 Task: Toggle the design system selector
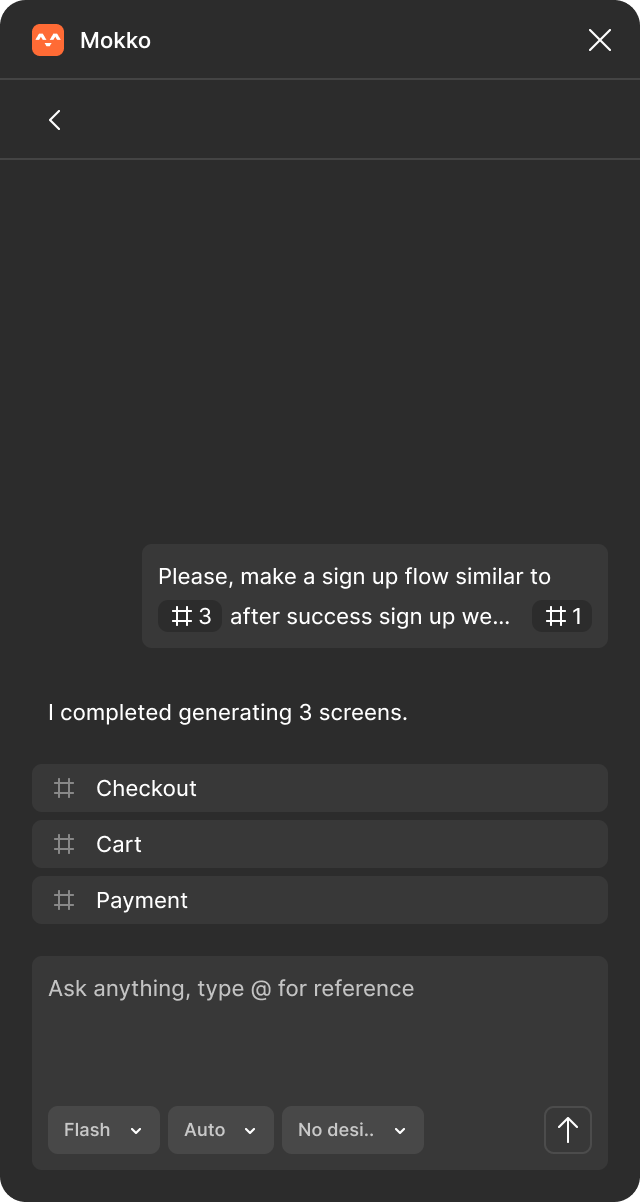(399, 1130)
